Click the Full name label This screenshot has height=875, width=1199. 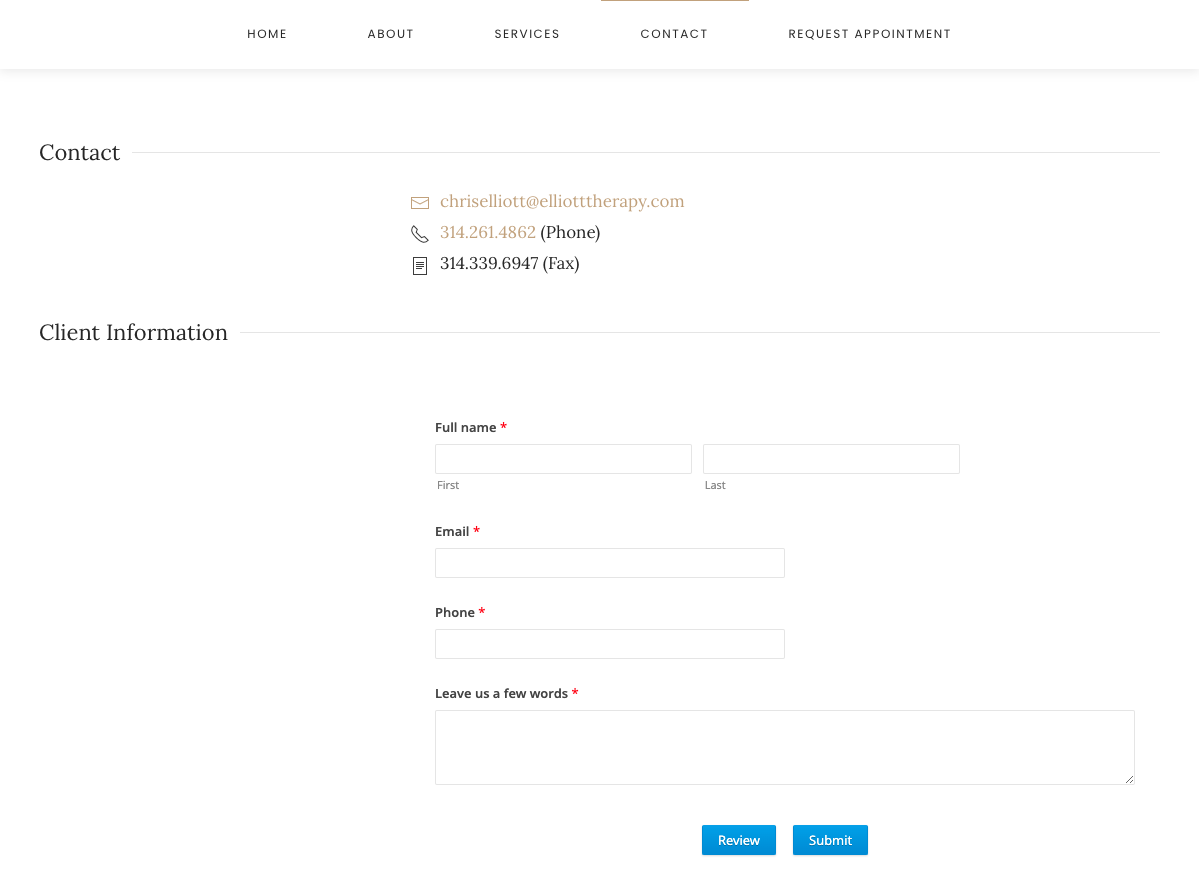466,428
